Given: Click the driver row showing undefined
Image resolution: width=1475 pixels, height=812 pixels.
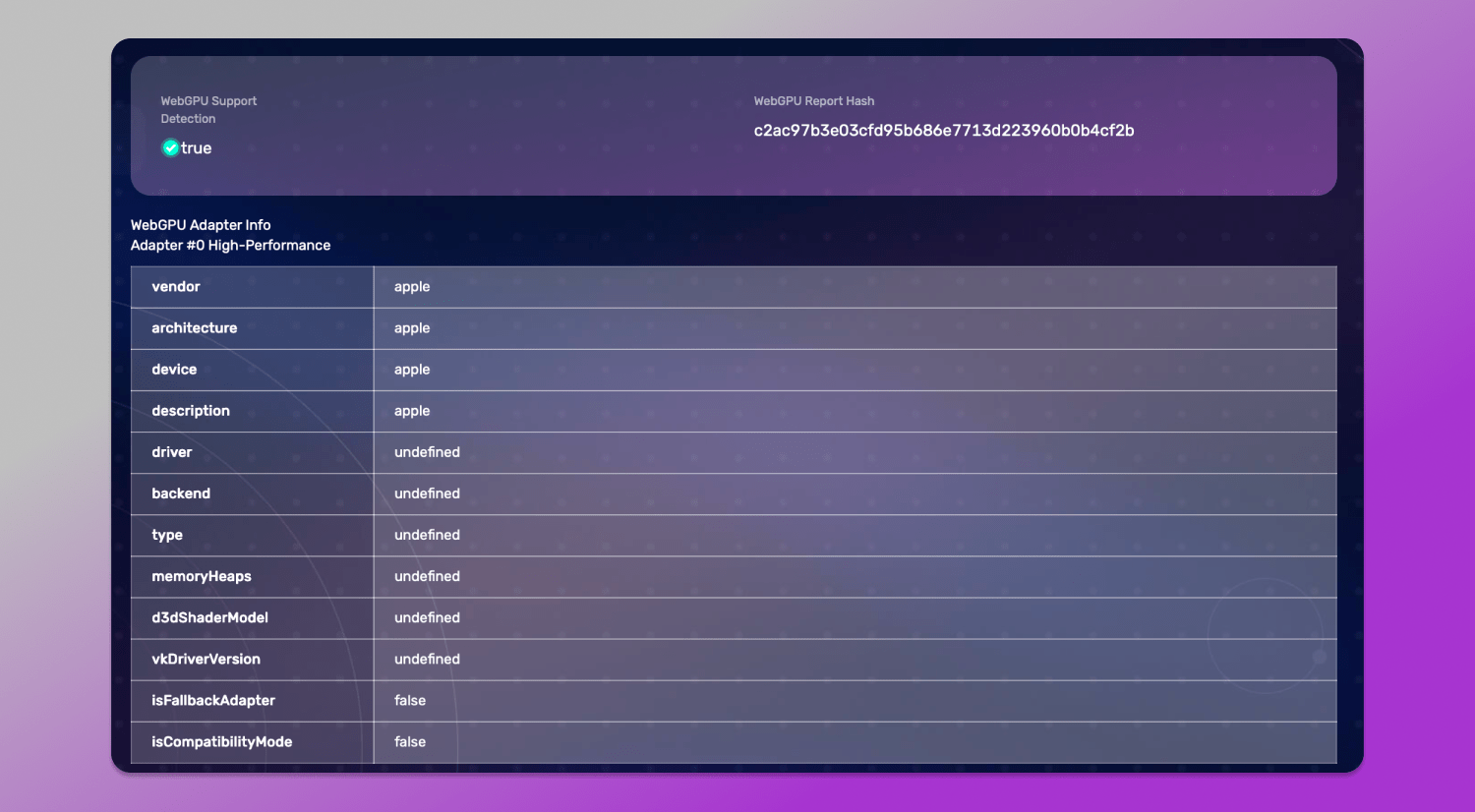Looking at the screenshot, I should tap(427, 452).
